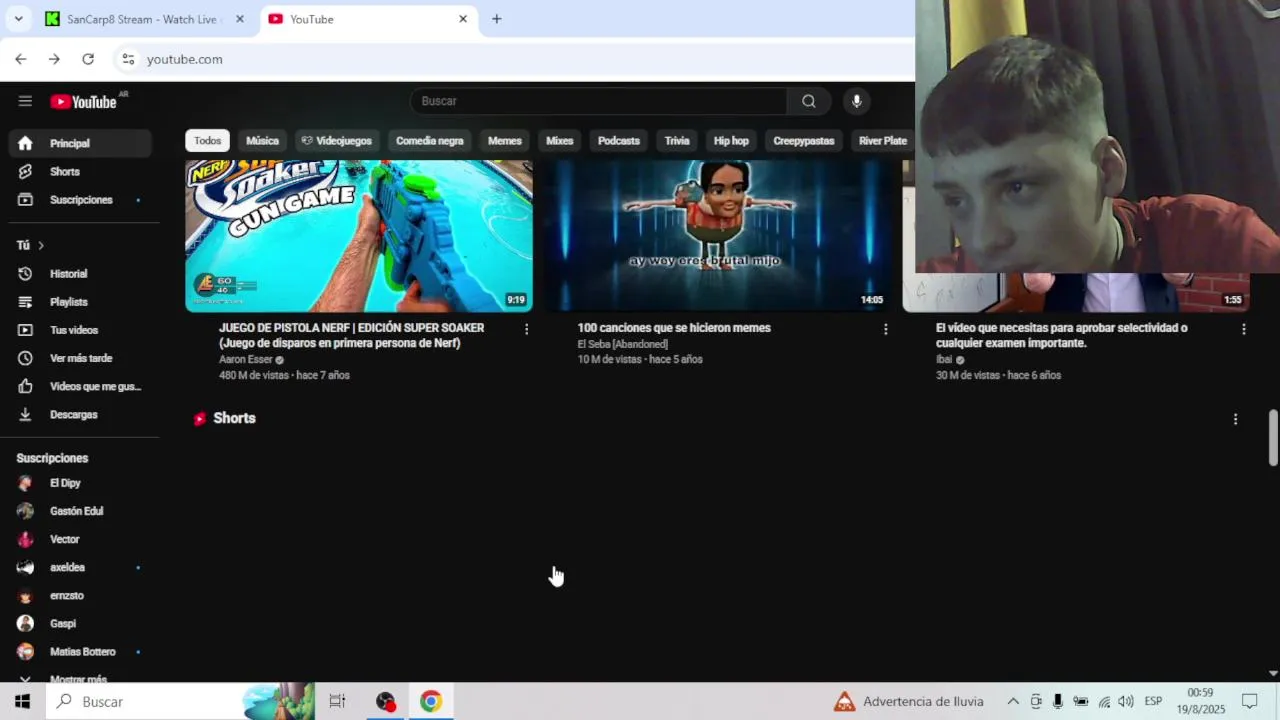Open Advertencia de lluvia weather widget
Image resolution: width=1280 pixels, height=720 pixels.
tap(909, 701)
